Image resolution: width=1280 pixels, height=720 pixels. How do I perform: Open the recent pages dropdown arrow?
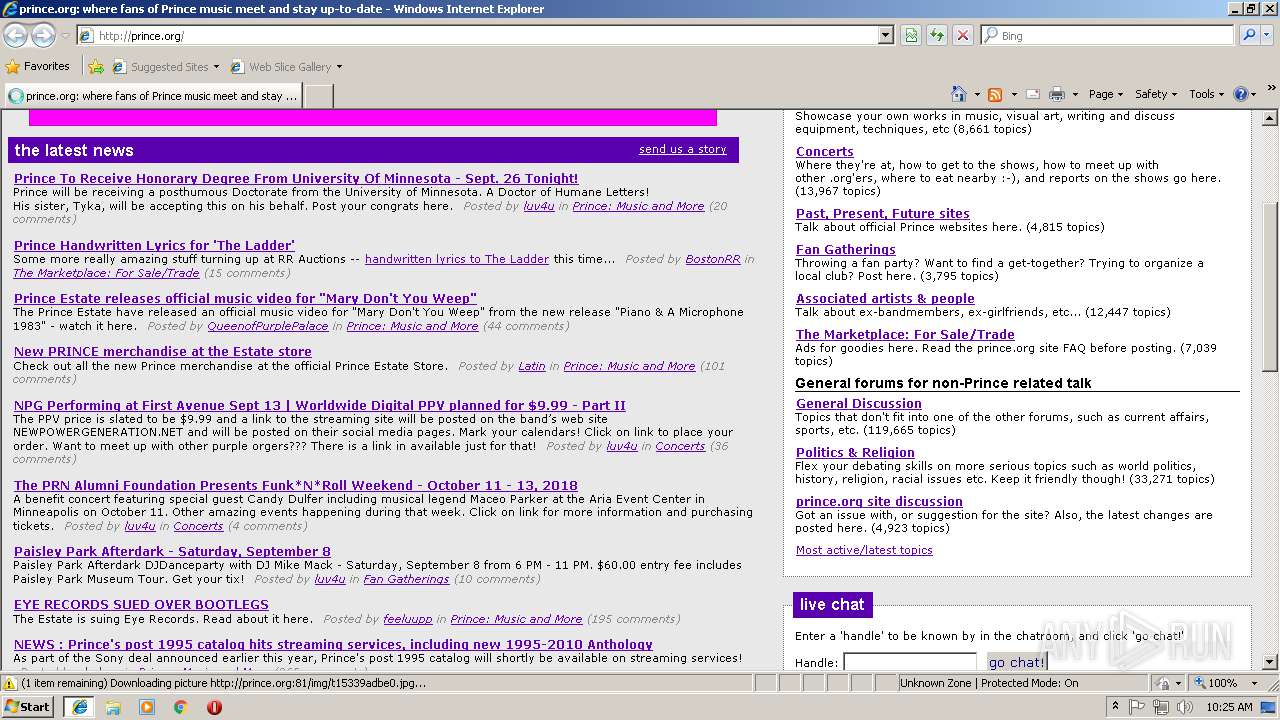[65, 35]
